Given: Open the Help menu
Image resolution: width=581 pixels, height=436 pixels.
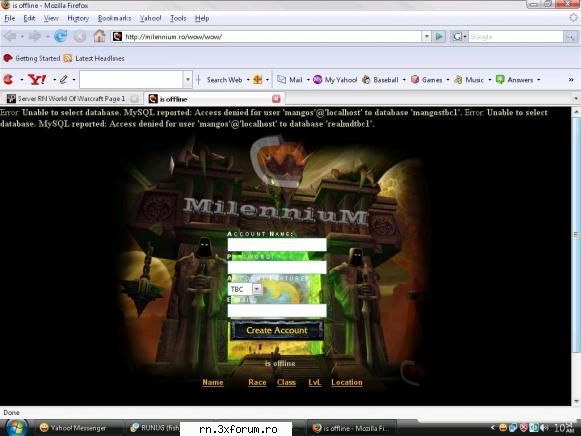Looking at the screenshot, I should pos(202,18).
